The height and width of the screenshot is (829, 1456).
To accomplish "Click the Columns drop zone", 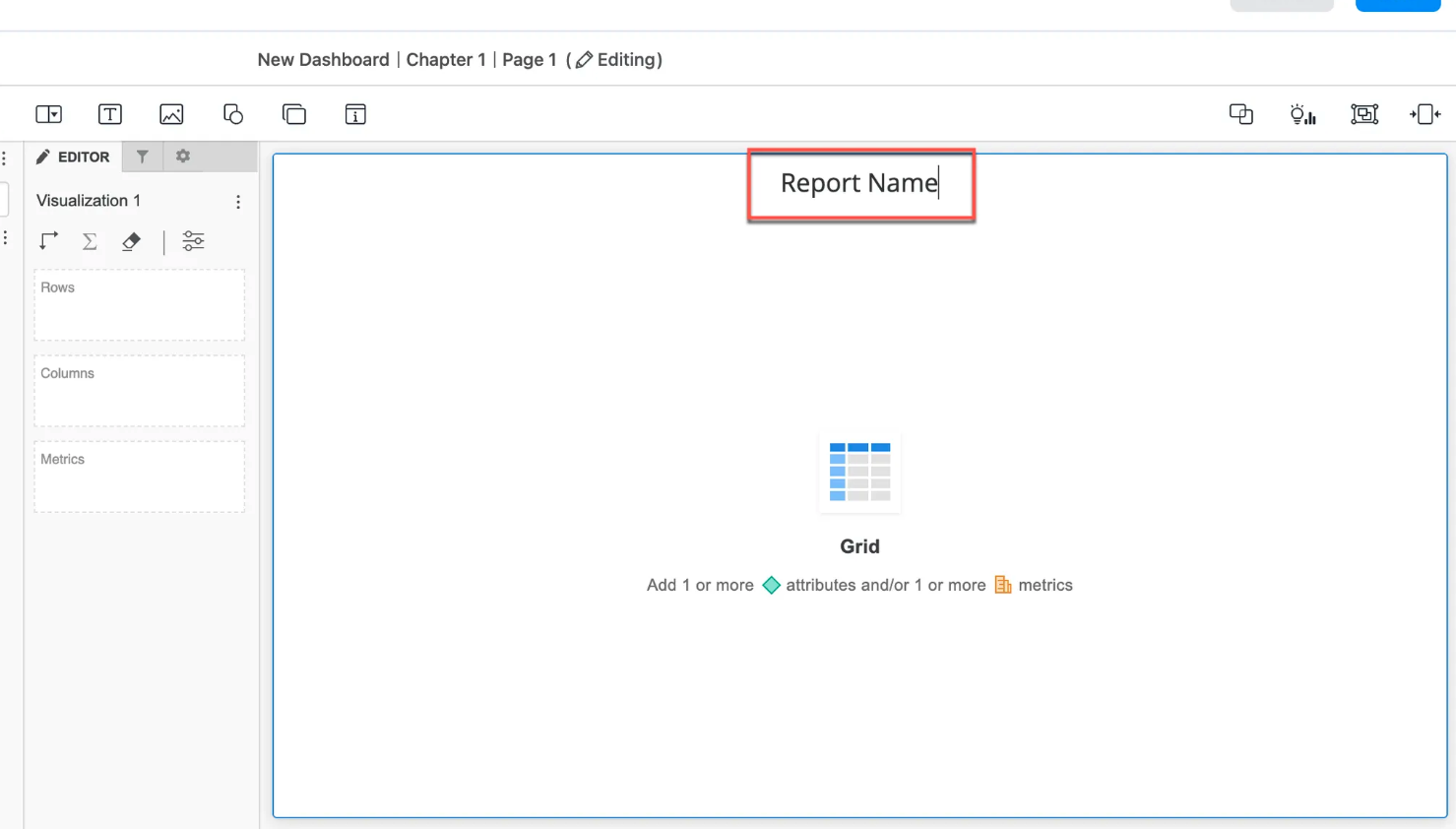I will pos(140,391).
